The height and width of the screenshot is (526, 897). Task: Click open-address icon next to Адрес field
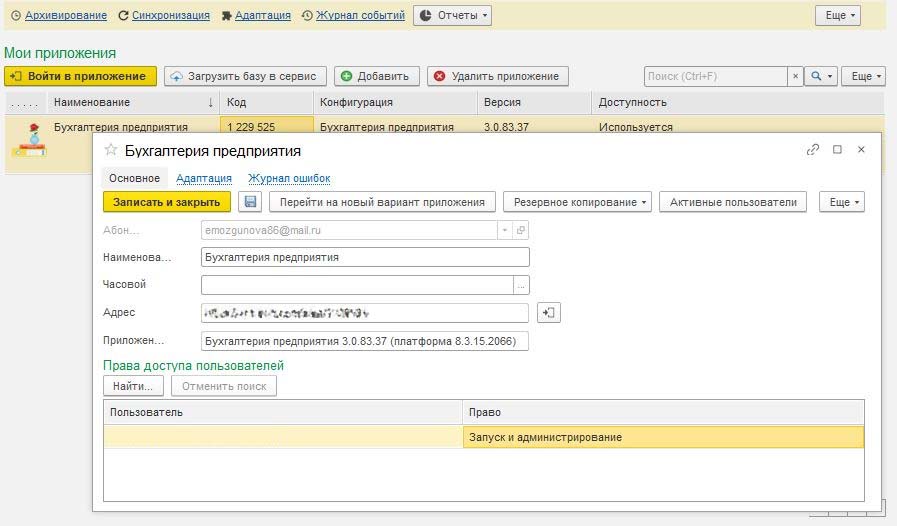tap(548, 313)
